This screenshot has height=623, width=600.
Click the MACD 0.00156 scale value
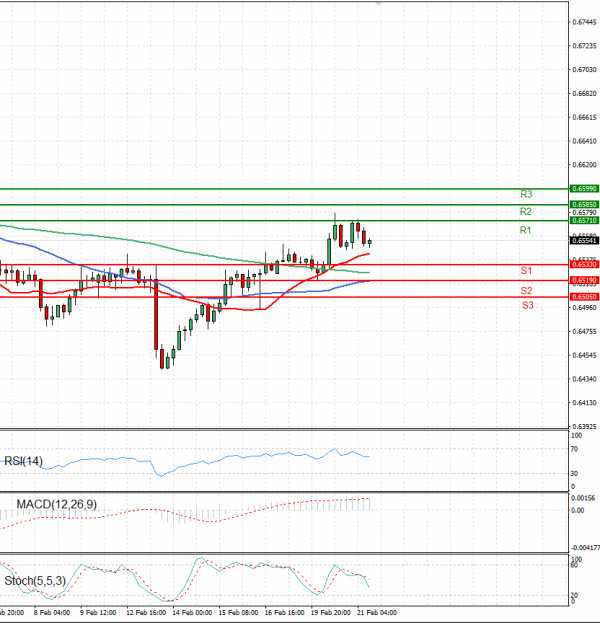pyautogui.click(x=583, y=498)
